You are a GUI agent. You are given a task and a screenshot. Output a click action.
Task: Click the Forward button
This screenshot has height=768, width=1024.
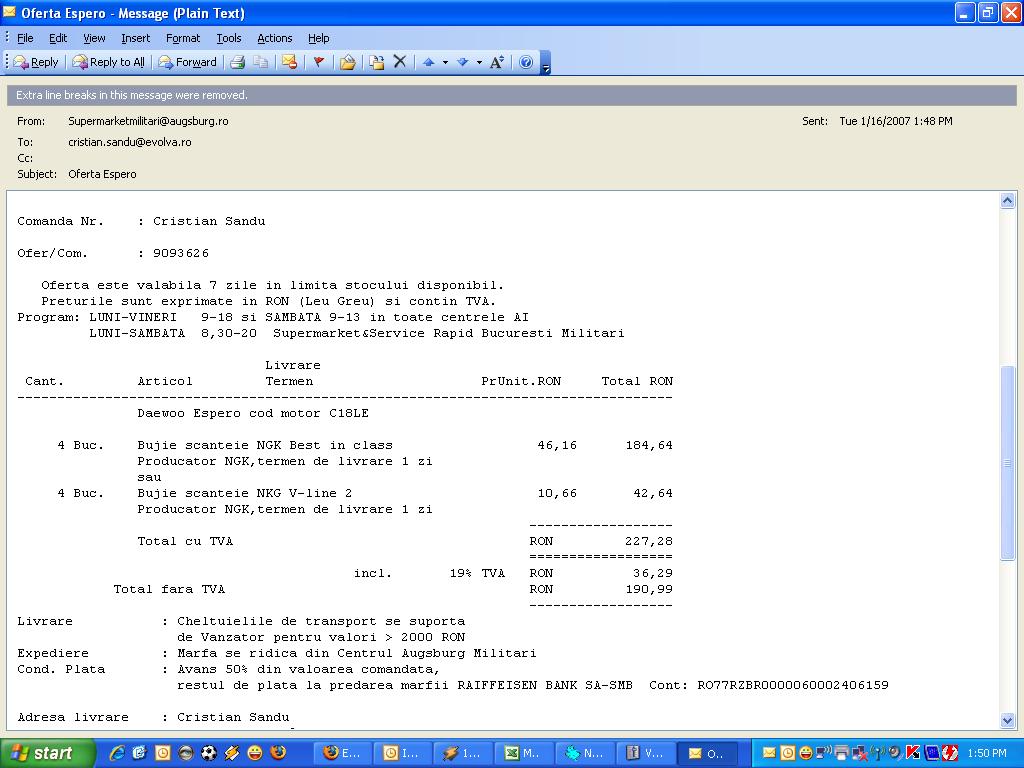[x=187, y=62]
